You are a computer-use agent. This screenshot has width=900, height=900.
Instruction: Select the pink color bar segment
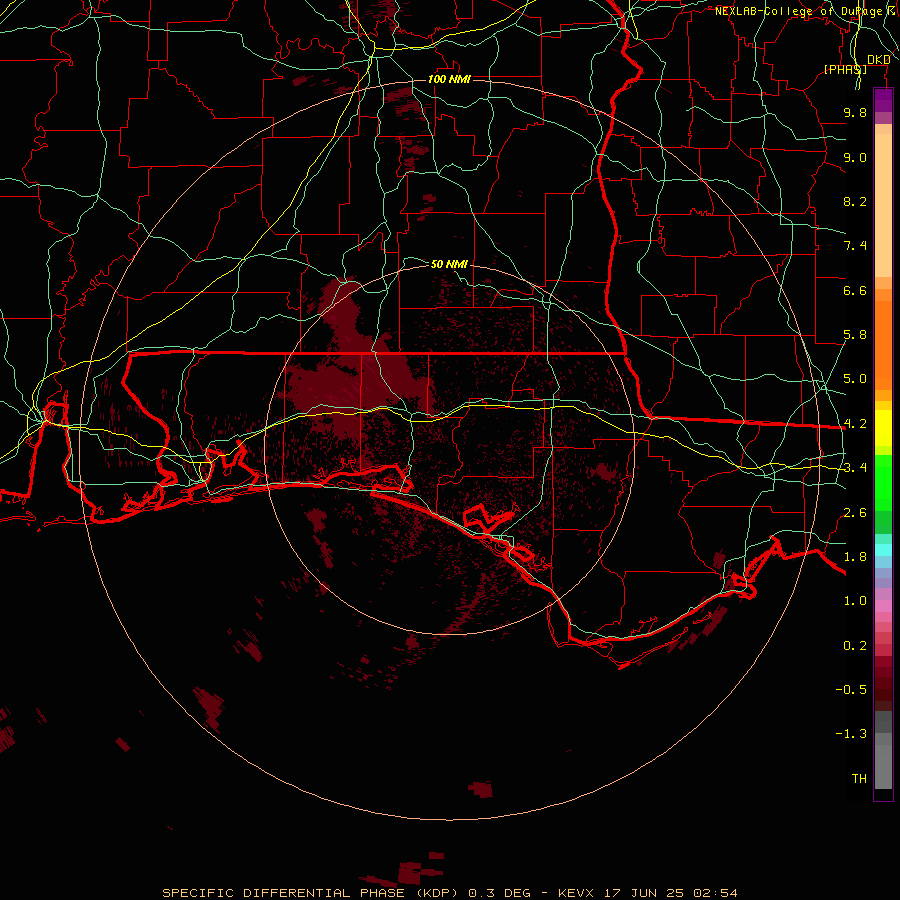(883, 606)
